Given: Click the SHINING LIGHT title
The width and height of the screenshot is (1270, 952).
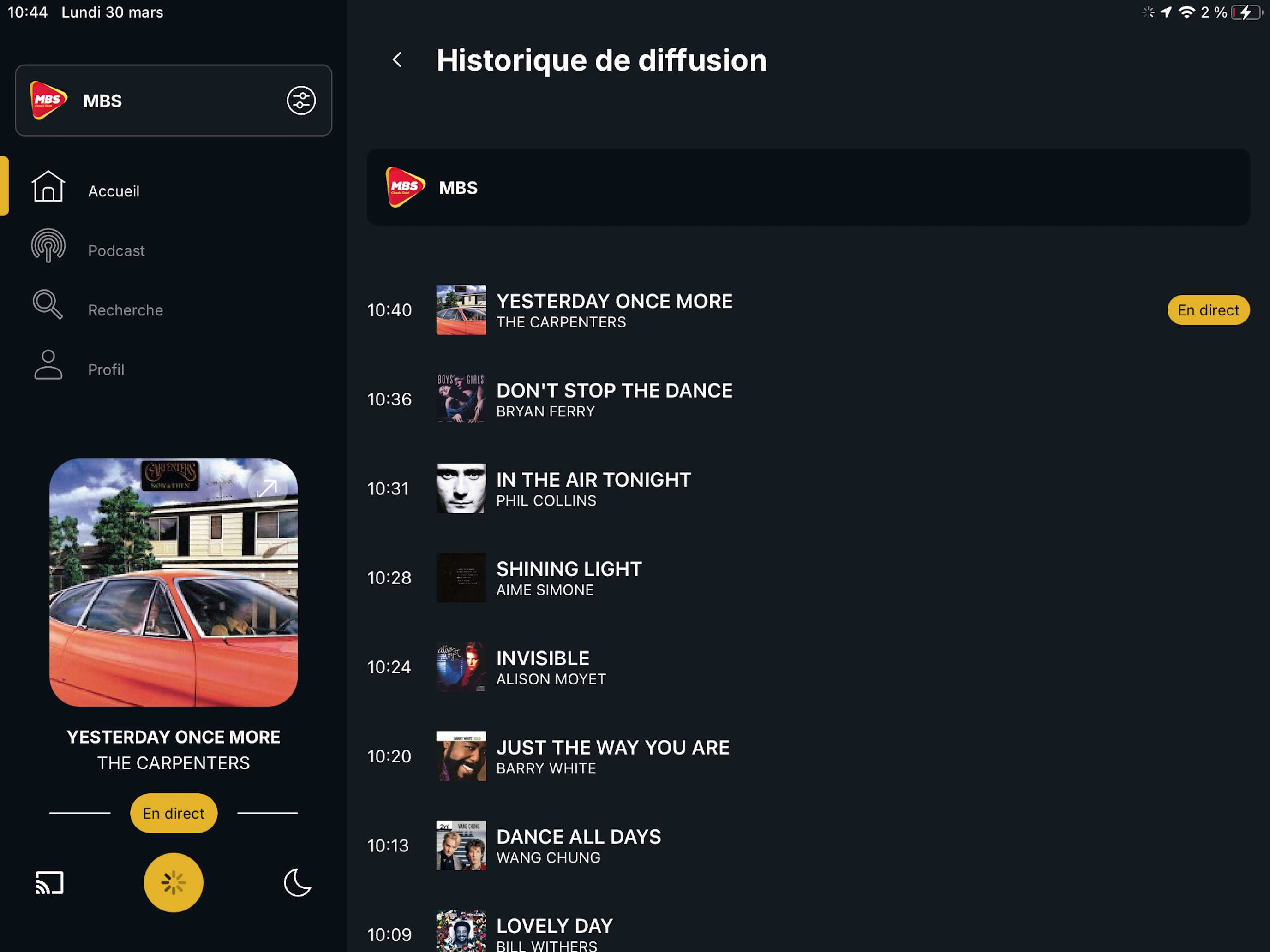Looking at the screenshot, I should [569, 569].
